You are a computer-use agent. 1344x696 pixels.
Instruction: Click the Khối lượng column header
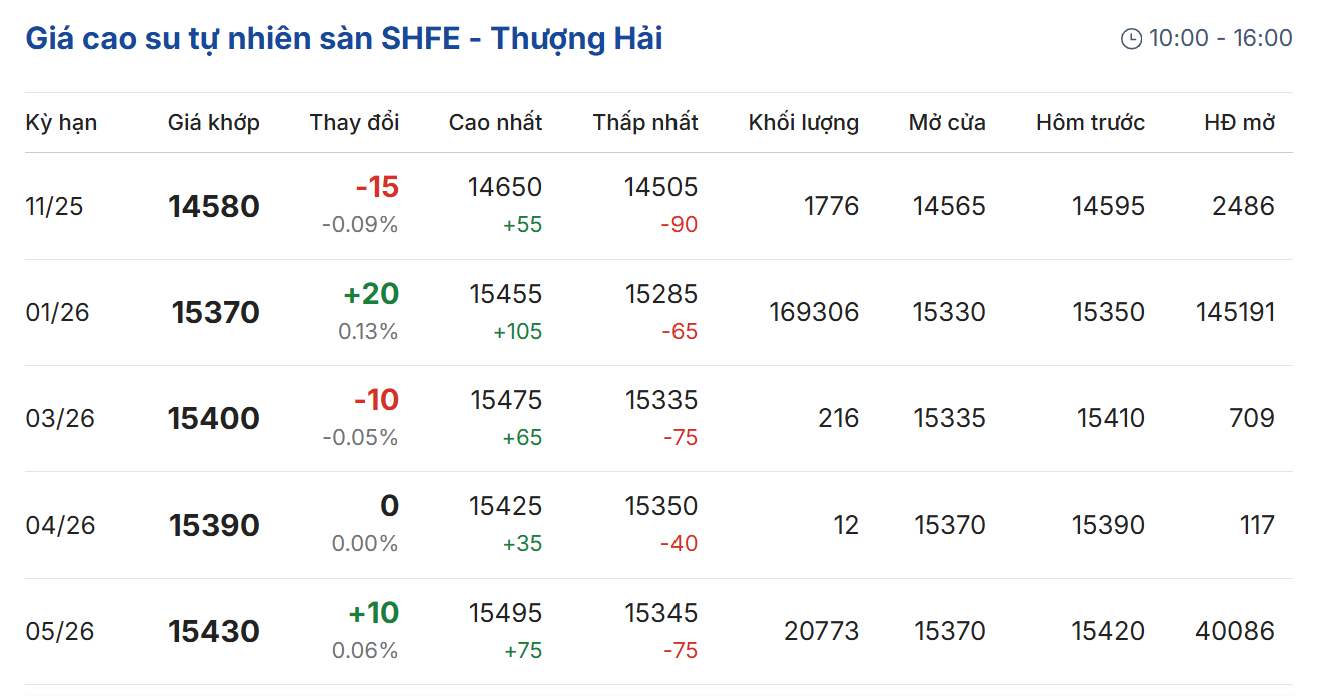point(803,122)
